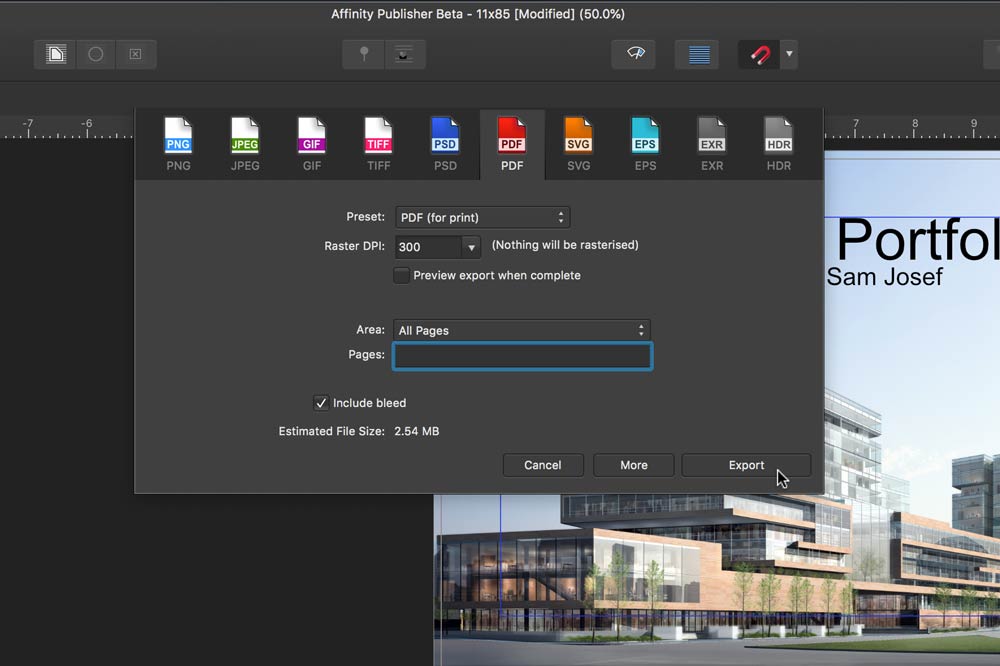Click the Sam Josef text

[885, 277]
